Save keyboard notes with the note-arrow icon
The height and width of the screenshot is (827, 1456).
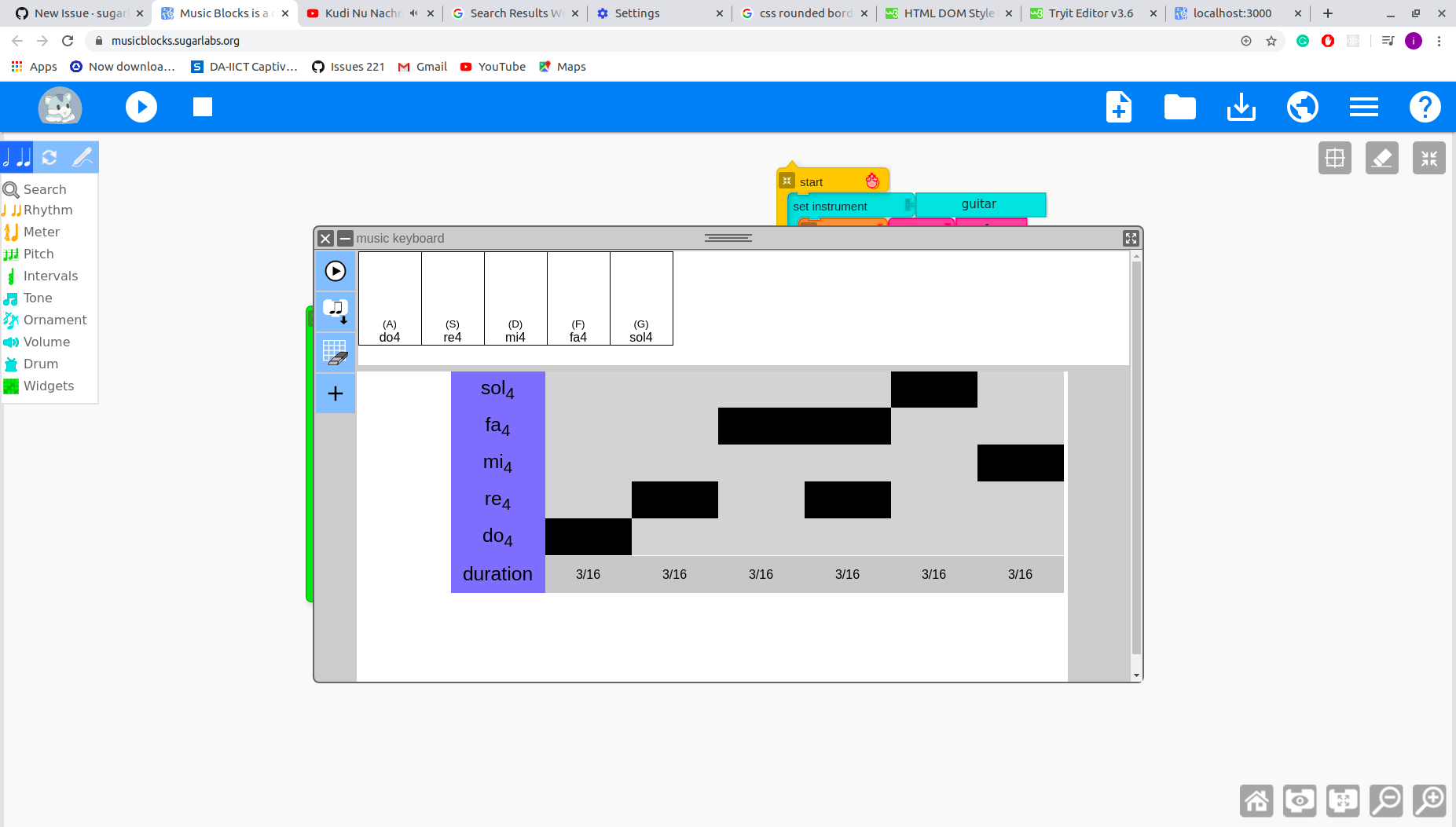point(336,311)
